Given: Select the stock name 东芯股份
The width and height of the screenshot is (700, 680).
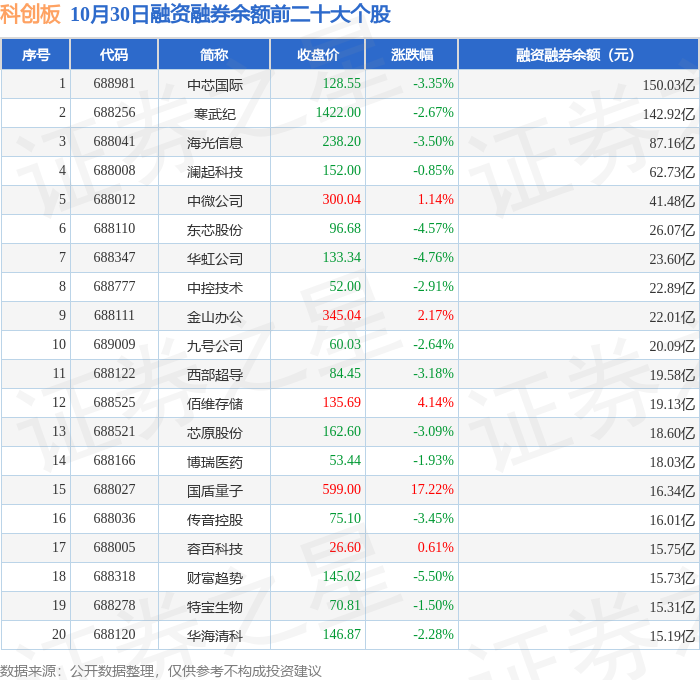Looking at the screenshot, I should tap(215, 230).
